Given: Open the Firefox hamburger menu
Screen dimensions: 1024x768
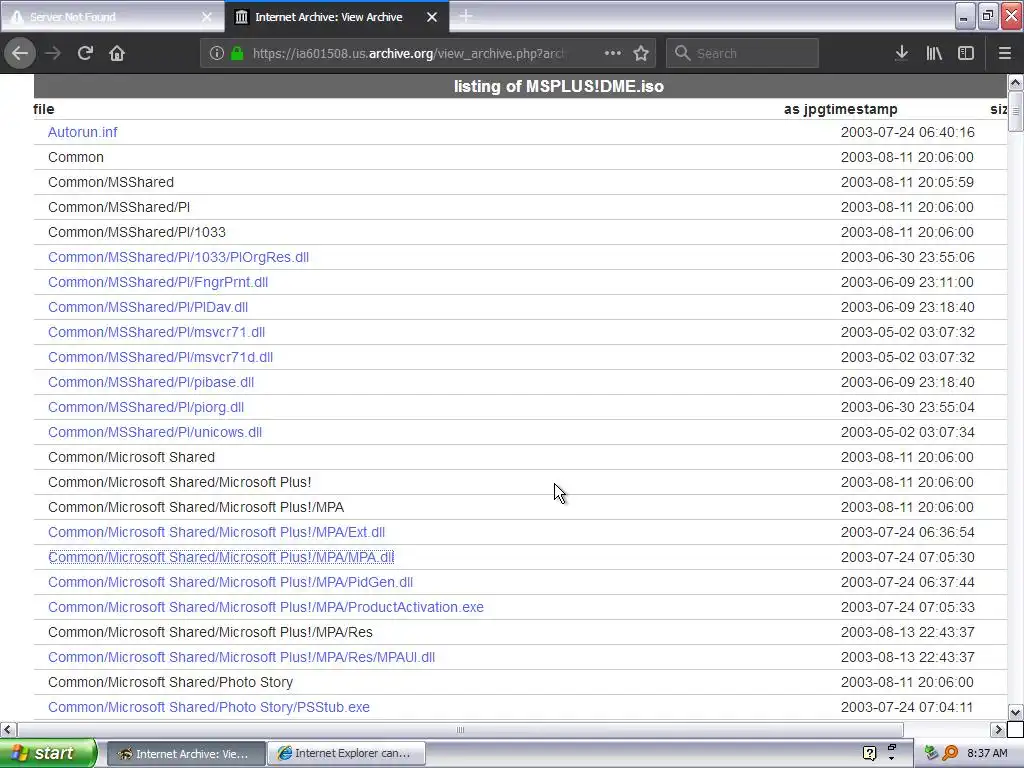Looking at the screenshot, I should pos(1004,53).
